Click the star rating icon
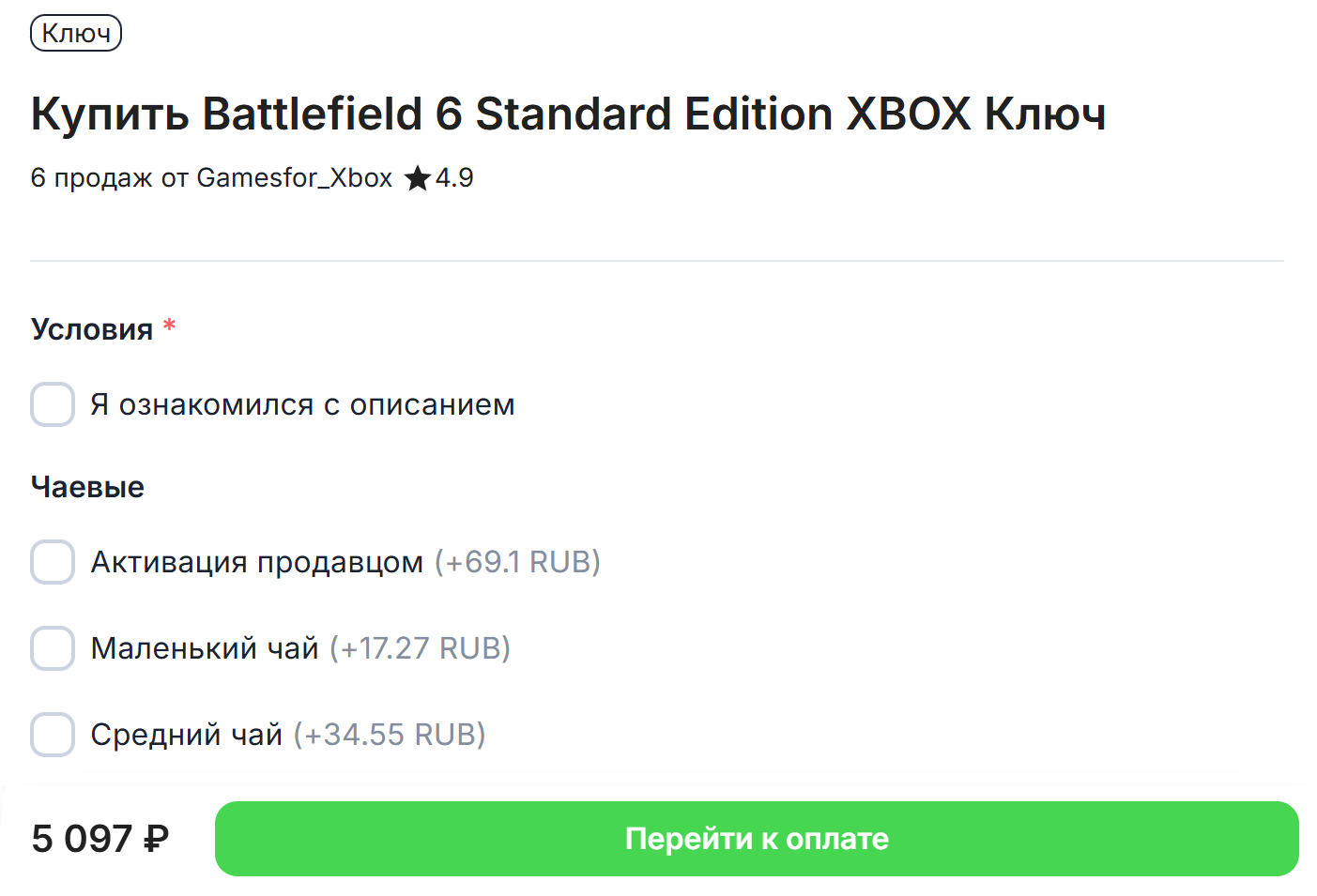 [x=417, y=177]
